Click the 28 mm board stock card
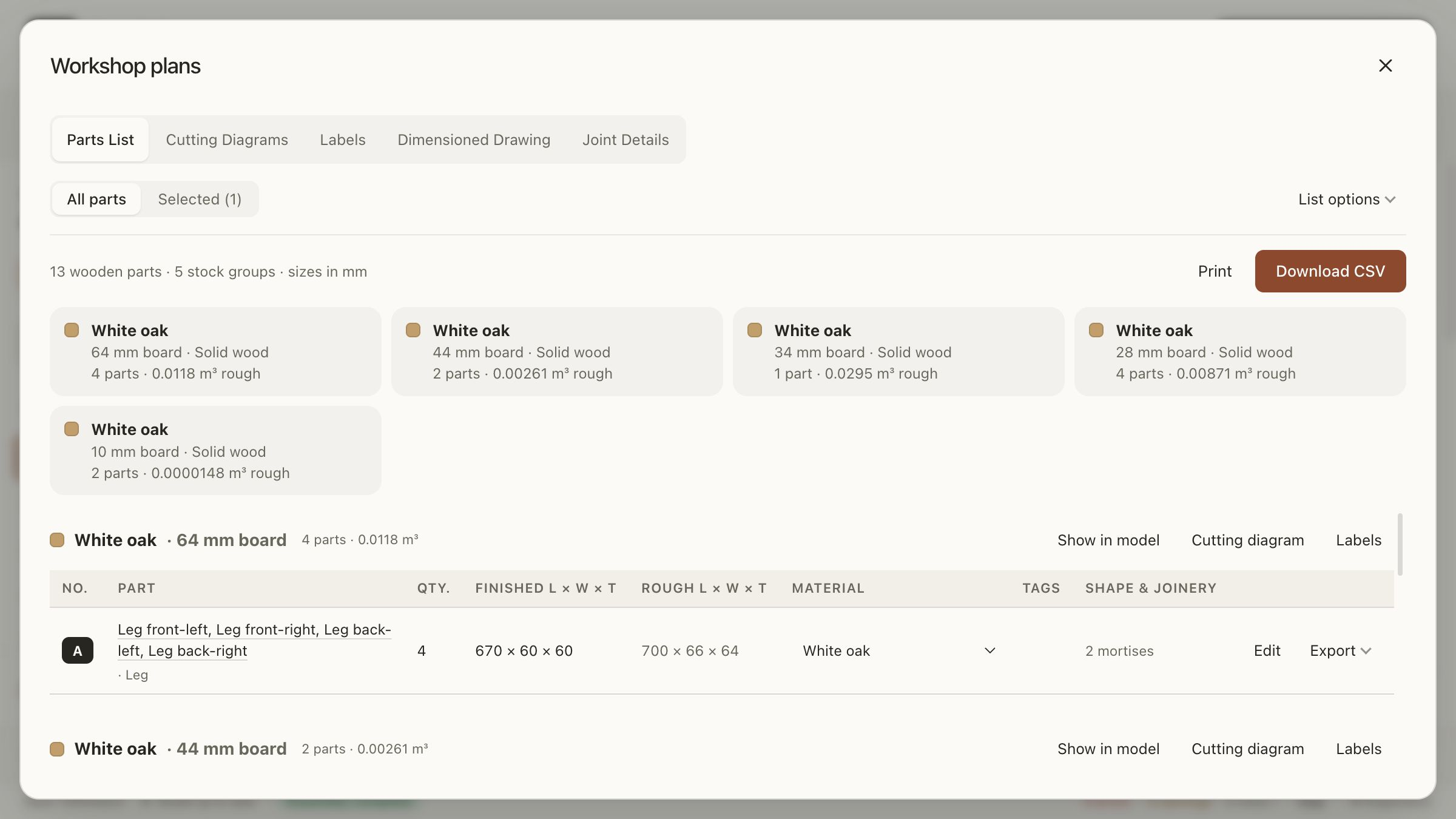This screenshot has width=1456, height=819. click(1240, 351)
